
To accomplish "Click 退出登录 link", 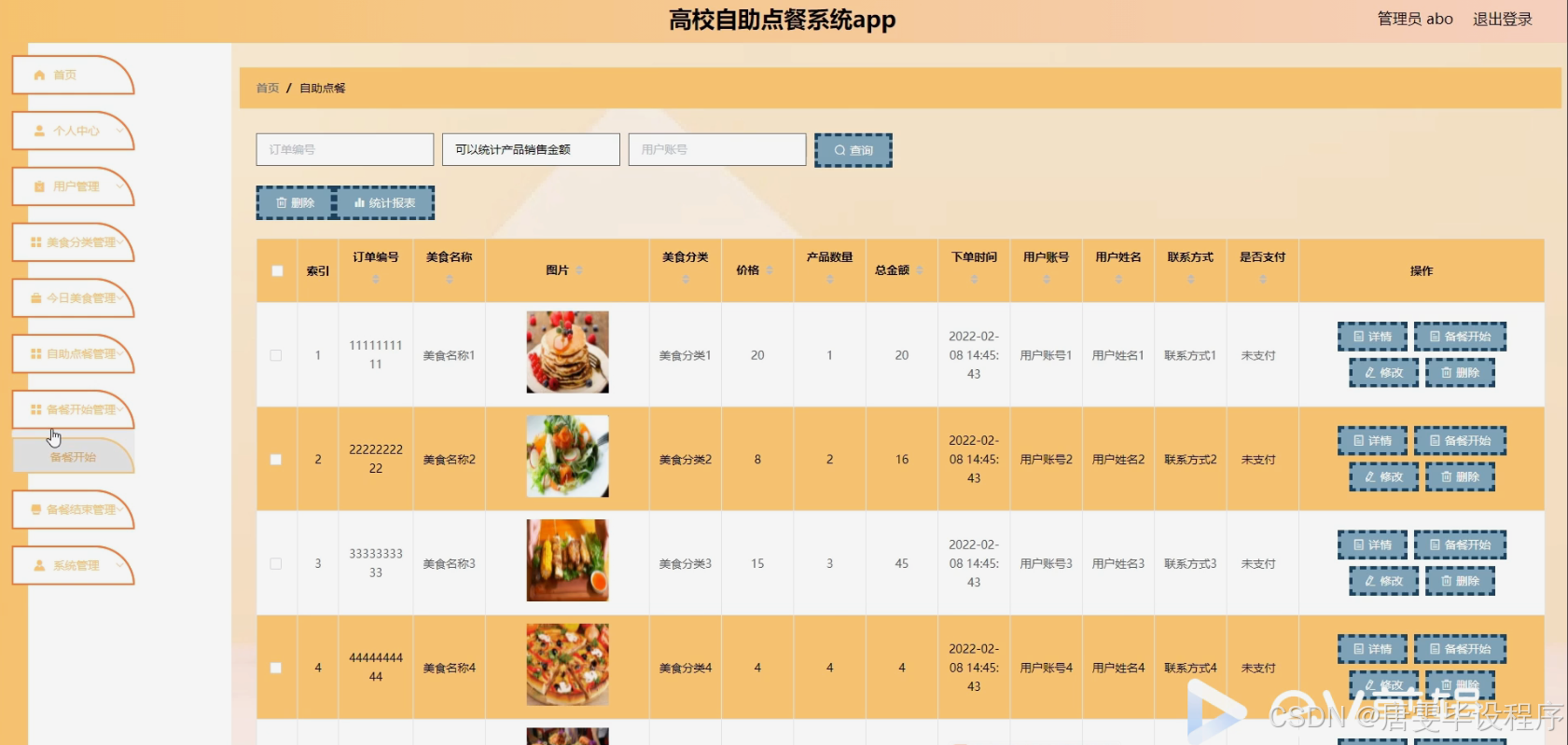I will (1502, 19).
